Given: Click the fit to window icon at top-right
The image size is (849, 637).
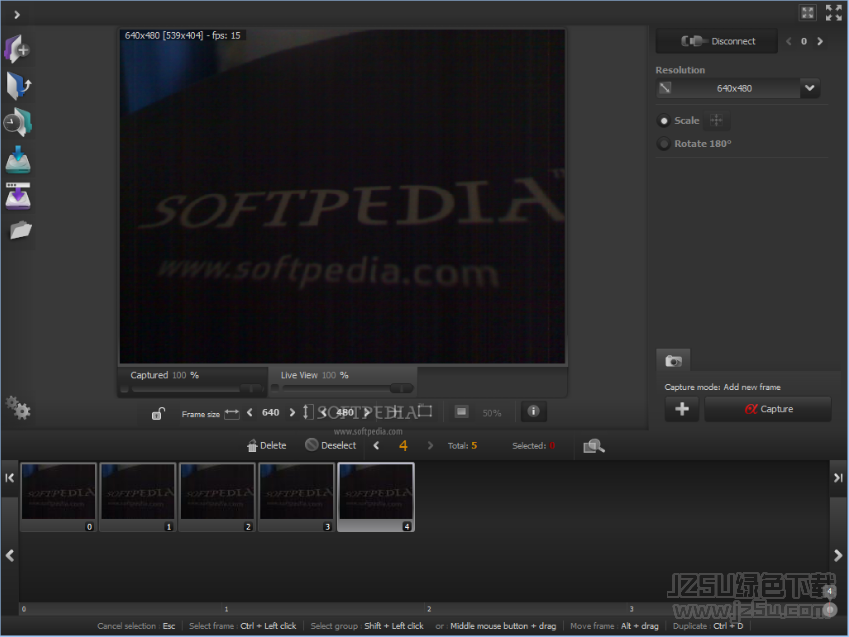Looking at the screenshot, I should (x=807, y=12).
